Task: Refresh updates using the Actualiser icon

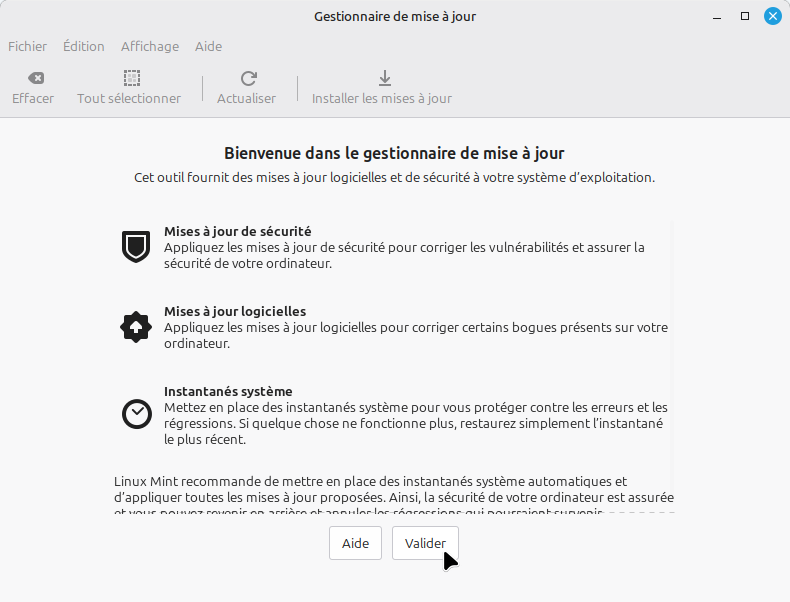Action: pyautogui.click(x=249, y=78)
